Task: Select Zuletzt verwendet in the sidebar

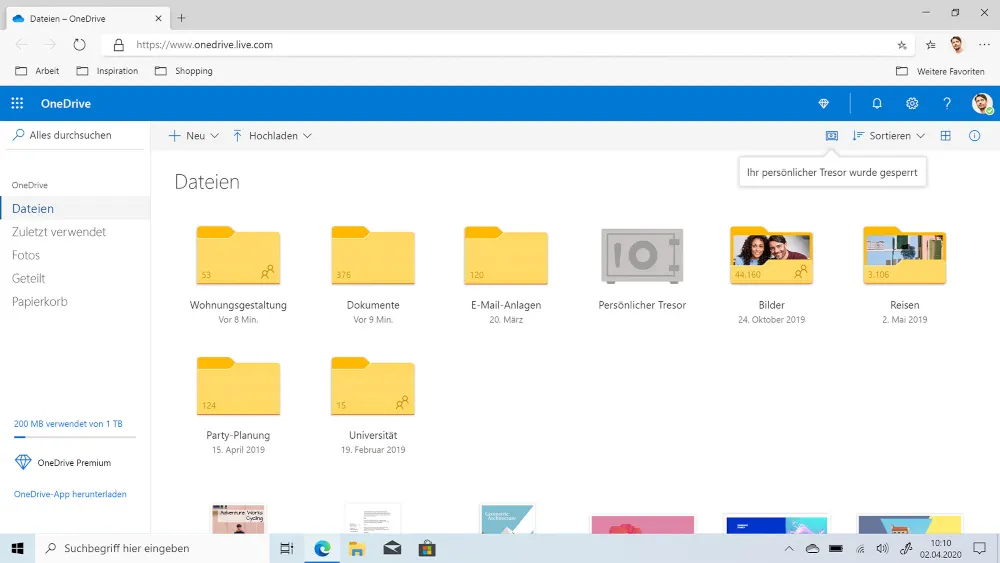Action: click(59, 232)
